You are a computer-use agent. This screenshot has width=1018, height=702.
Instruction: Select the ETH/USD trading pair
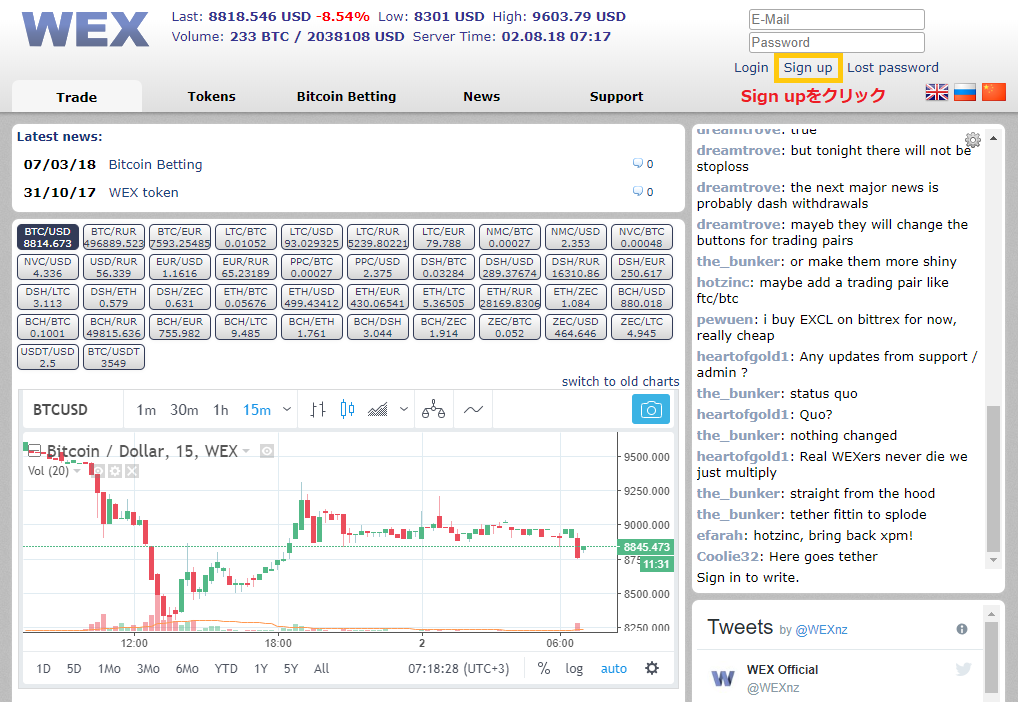click(312, 297)
